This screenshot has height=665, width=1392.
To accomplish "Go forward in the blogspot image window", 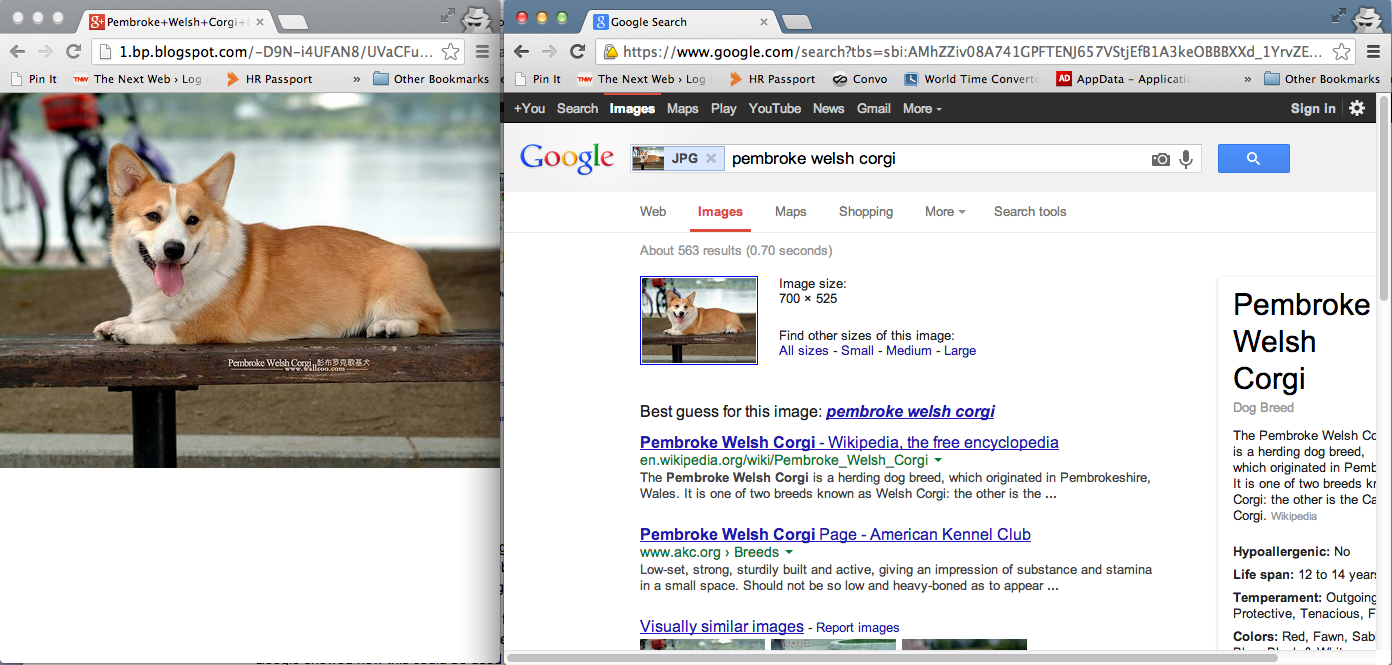I will click(44, 52).
